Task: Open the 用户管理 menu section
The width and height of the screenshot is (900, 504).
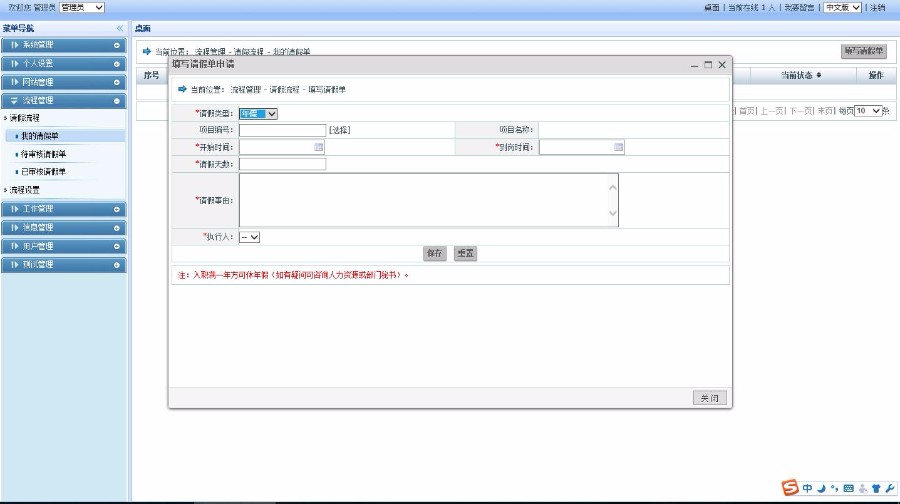Action: (x=63, y=246)
